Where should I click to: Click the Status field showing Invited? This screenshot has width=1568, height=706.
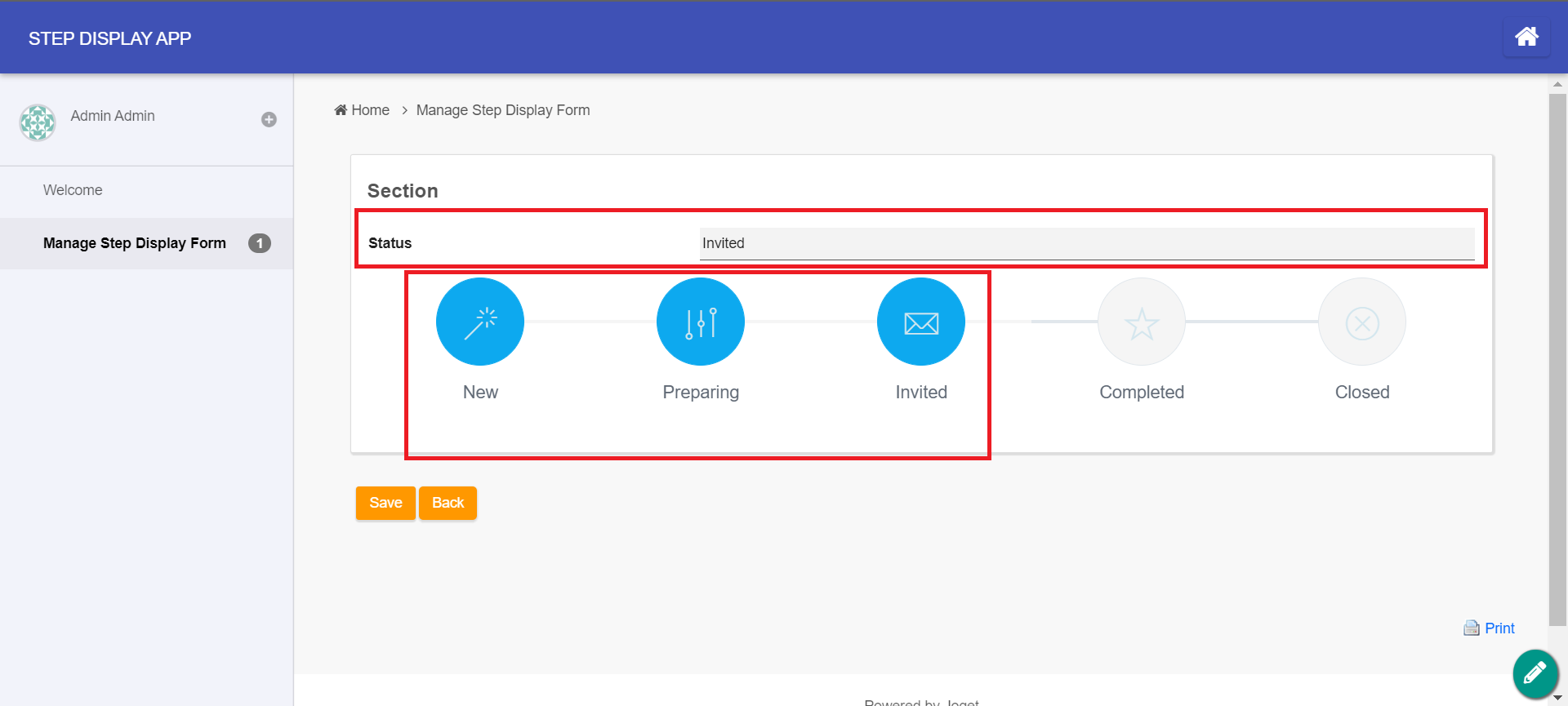(x=1087, y=243)
